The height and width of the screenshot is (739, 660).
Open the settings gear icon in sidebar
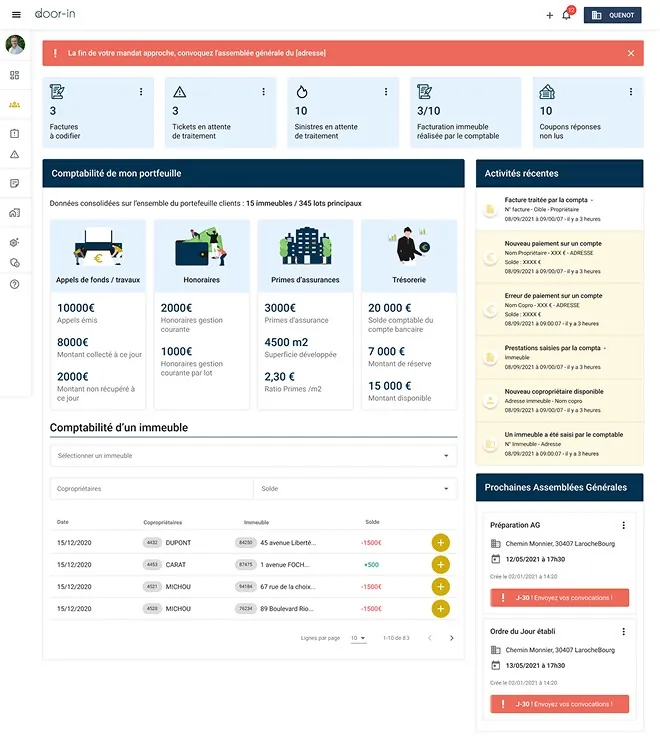[x=15, y=242]
